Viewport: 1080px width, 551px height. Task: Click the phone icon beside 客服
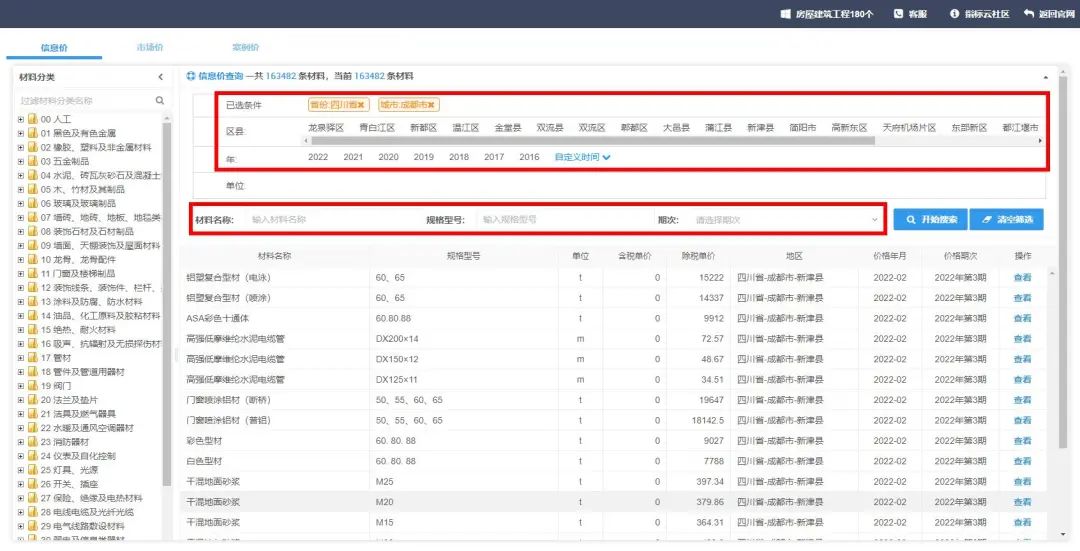click(898, 14)
